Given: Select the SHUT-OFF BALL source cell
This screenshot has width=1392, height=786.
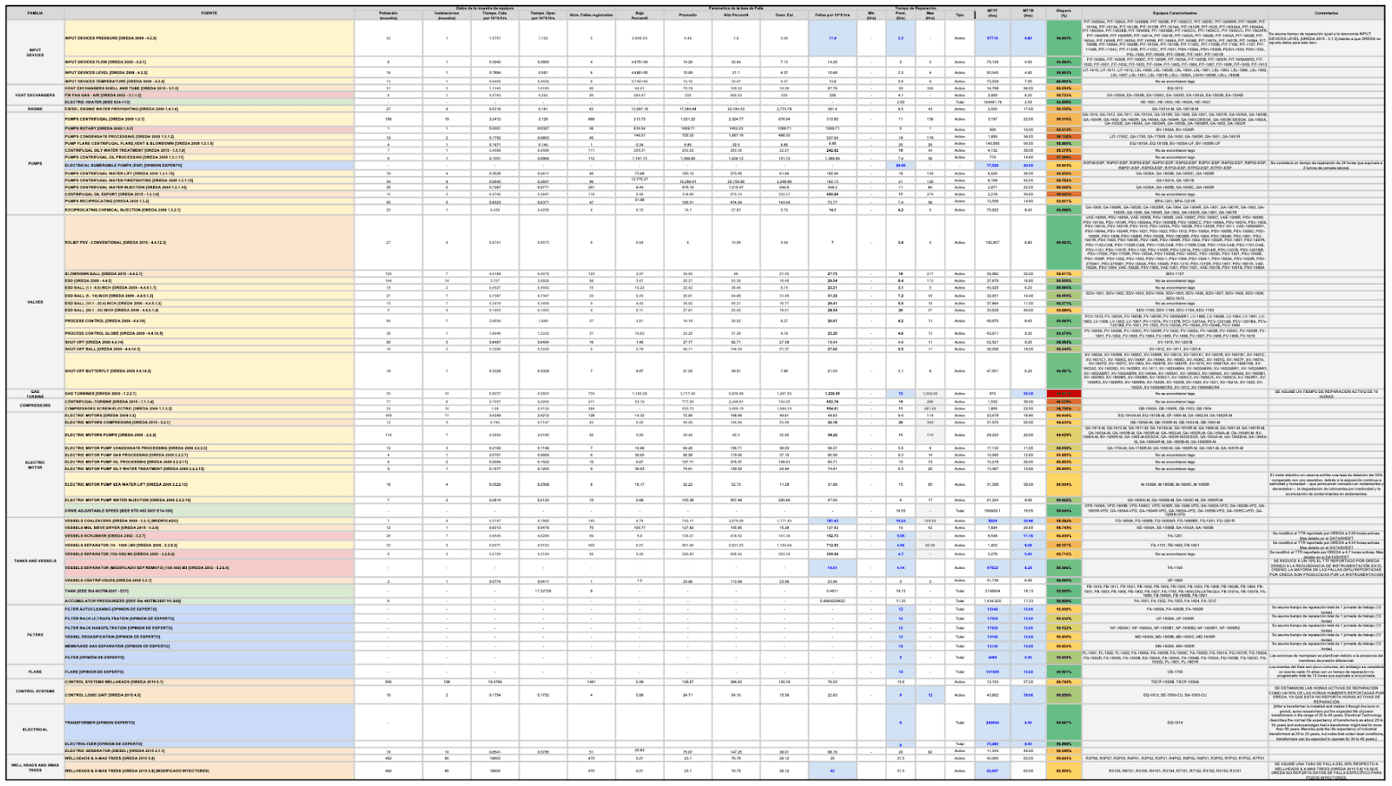Looking at the screenshot, I should tap(209, 349).
